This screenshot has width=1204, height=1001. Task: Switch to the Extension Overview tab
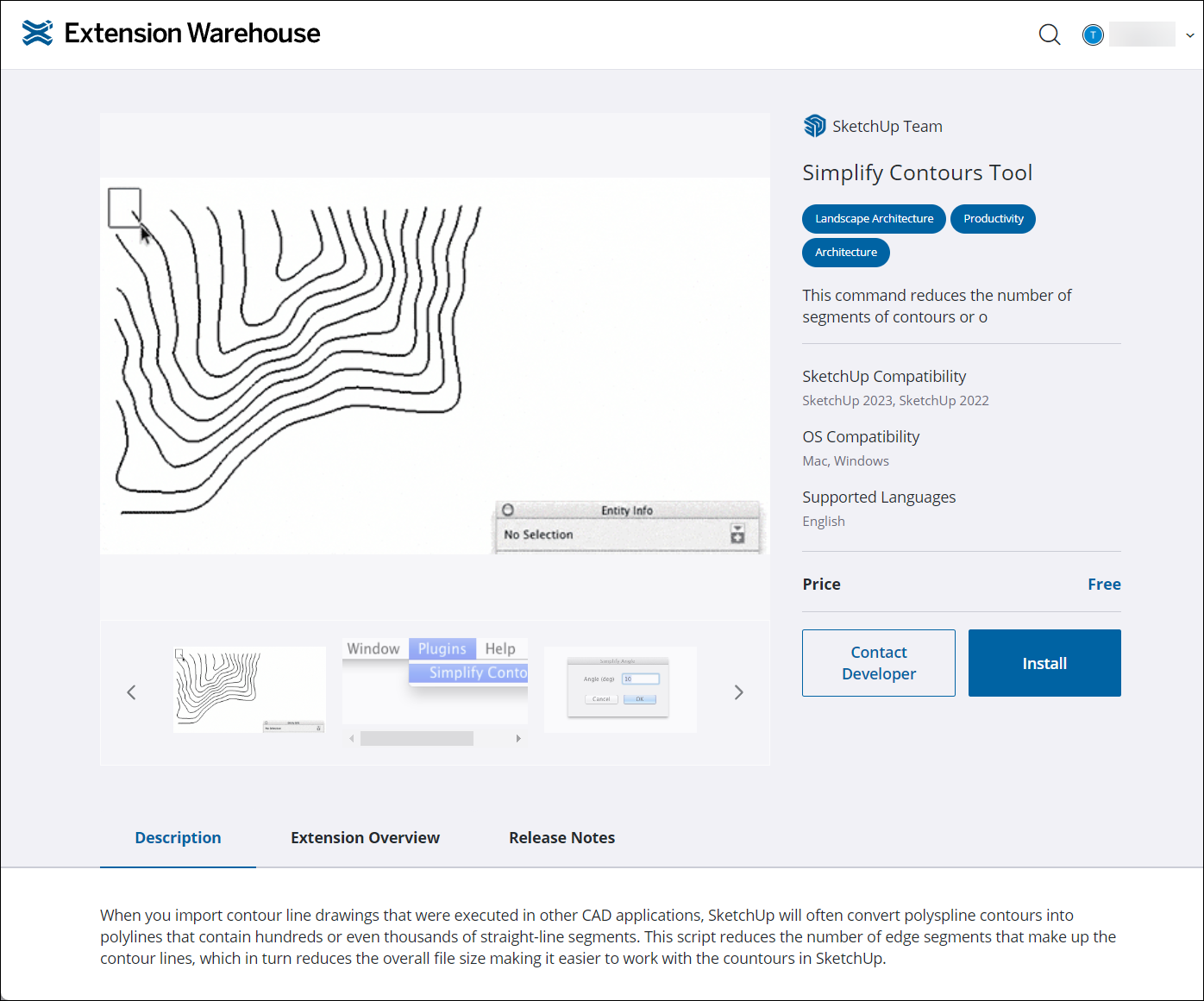pos(365,837)
